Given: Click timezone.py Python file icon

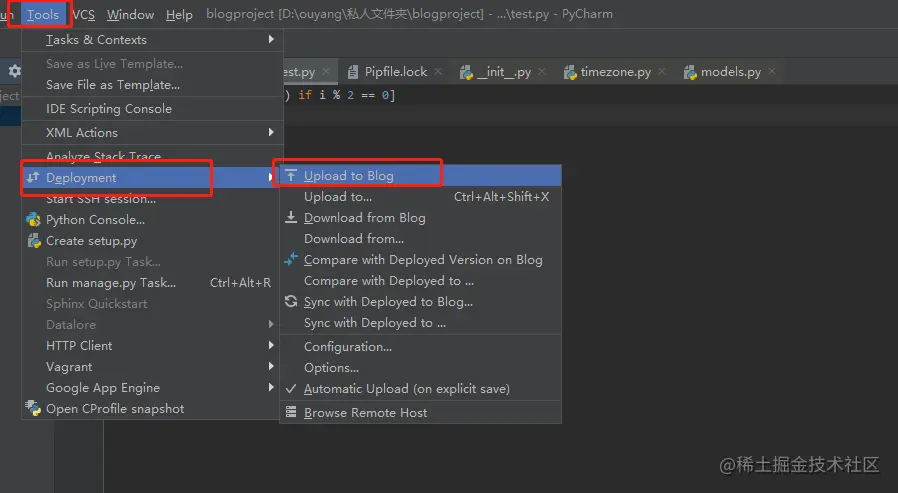Looking at the screenshot, I should [x=570, y=72].
